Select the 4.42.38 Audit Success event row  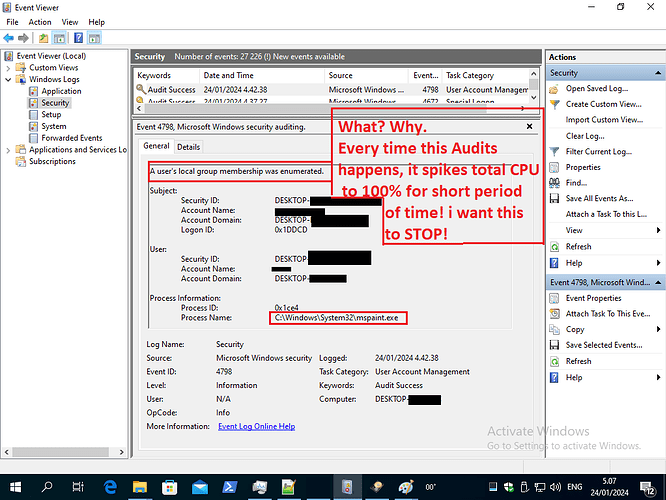(331, 90)
